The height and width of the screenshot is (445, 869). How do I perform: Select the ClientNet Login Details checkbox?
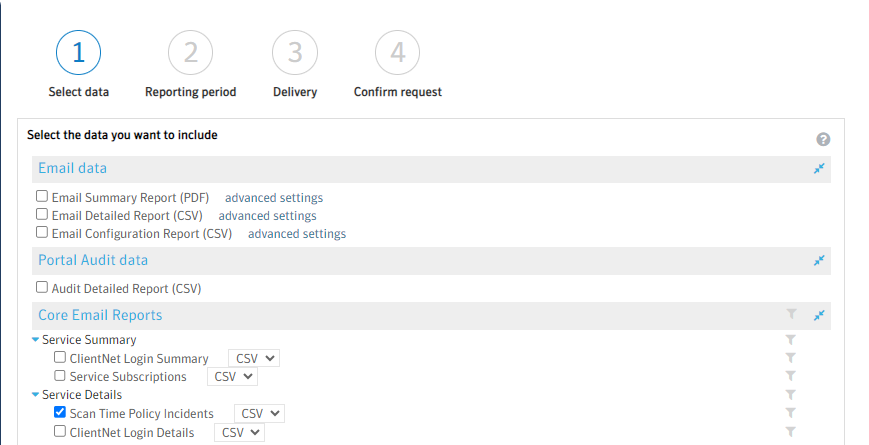click(x=60, y=432)
